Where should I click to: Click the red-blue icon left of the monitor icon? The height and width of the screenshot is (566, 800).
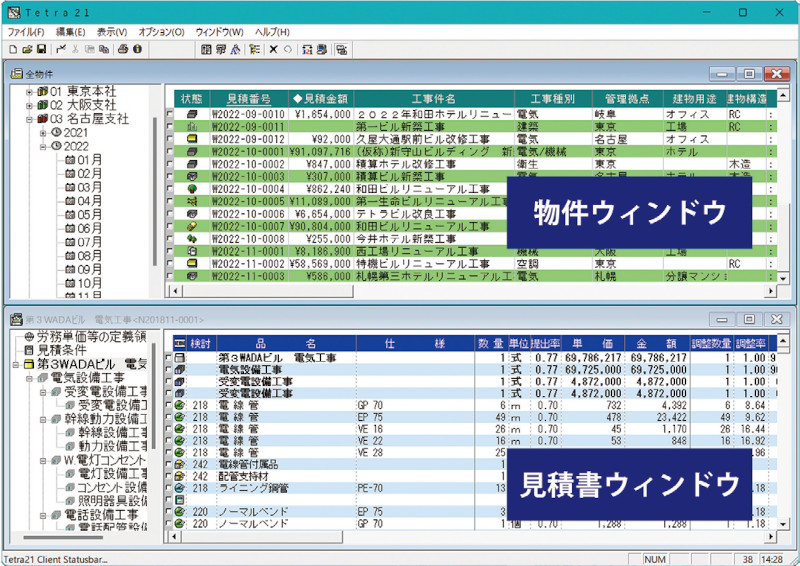tap(307, 50)
